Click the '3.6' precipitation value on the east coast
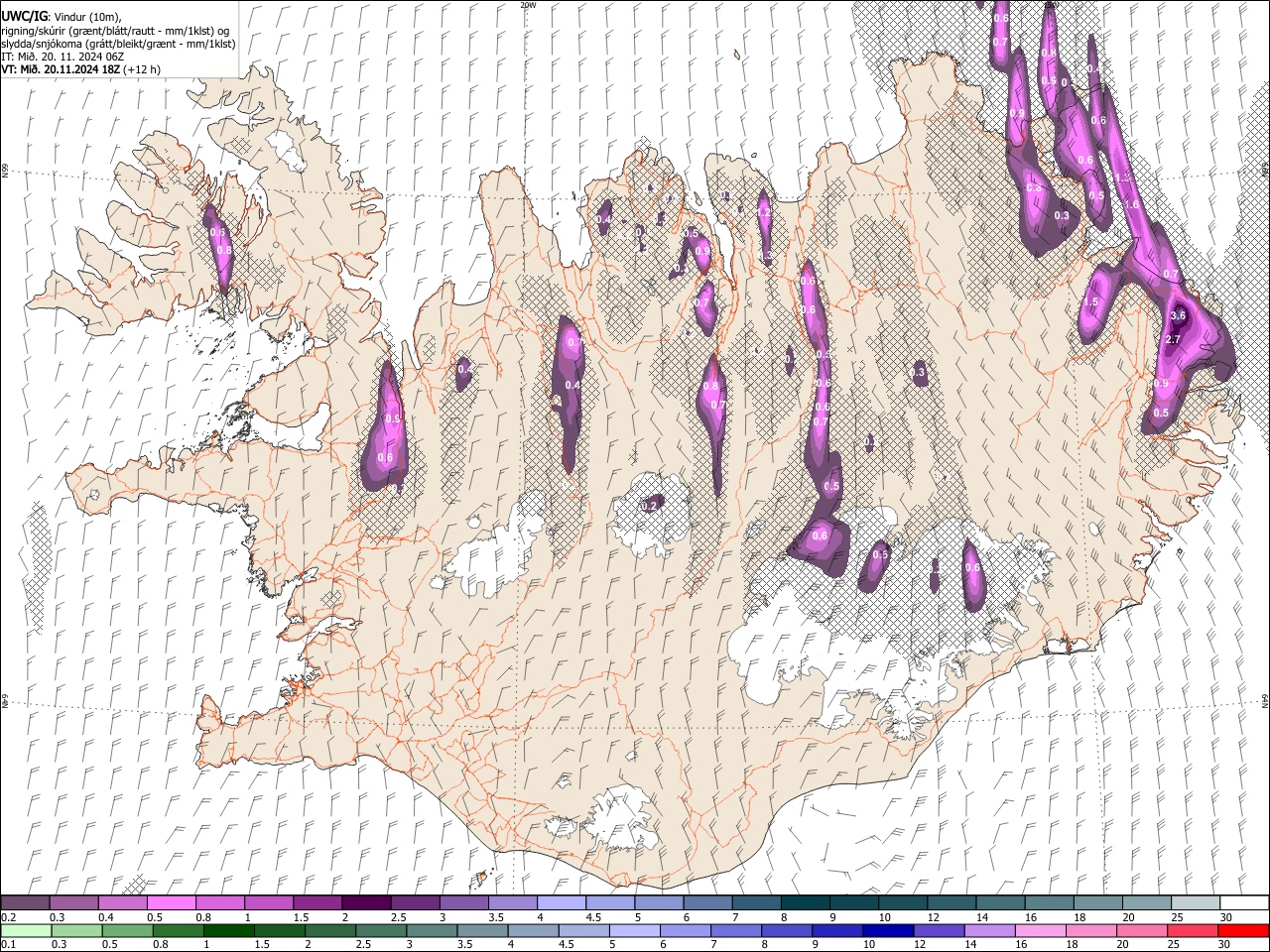This screenshot has width=1270, height=952. click(x=1179, y=315)
